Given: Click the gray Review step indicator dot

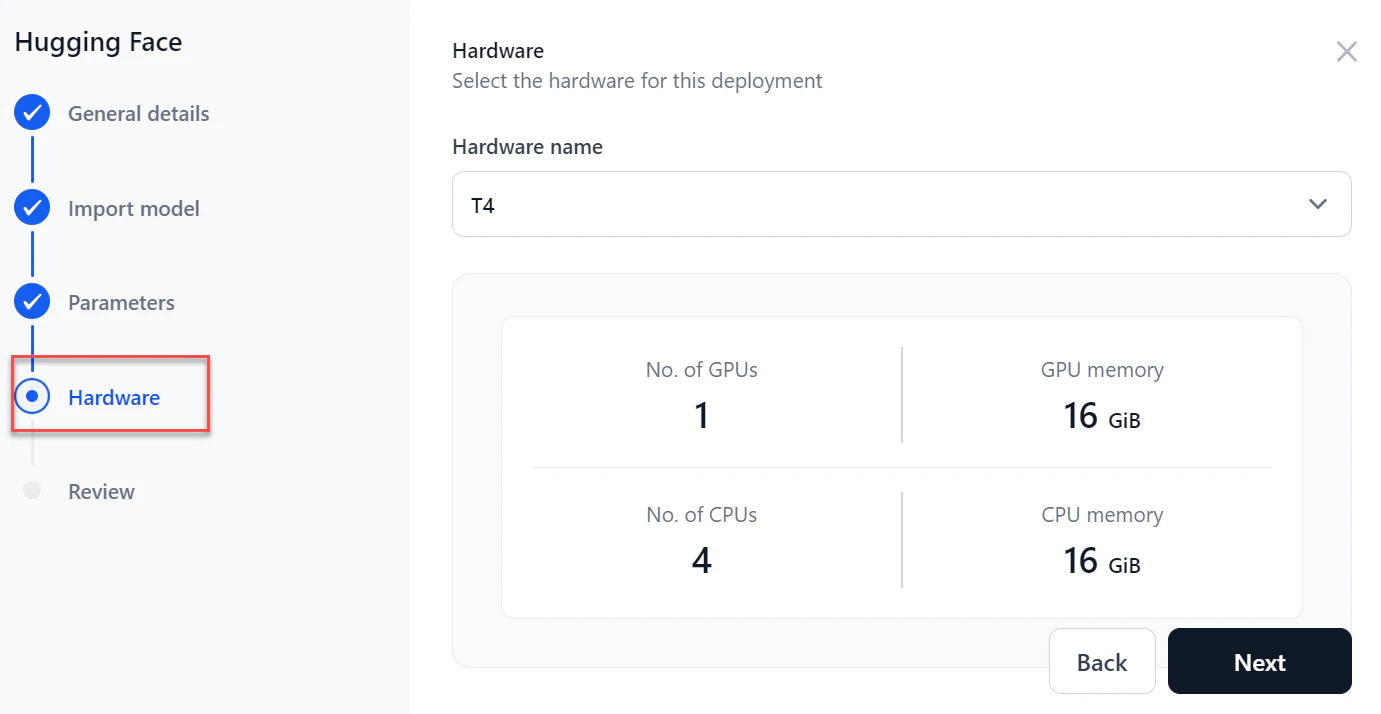Looking at the screenshot, I should 31,490.
